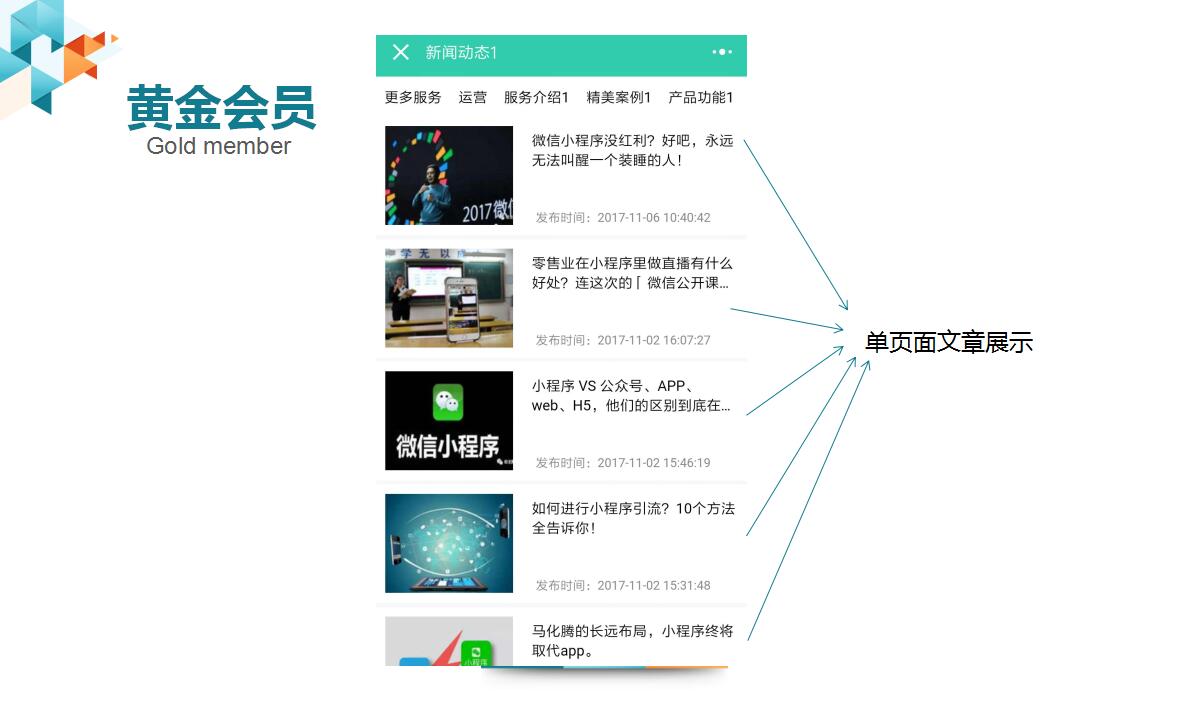Switch to the 更多服务 tab
1199x710 pixels.
tap(413, 97)
